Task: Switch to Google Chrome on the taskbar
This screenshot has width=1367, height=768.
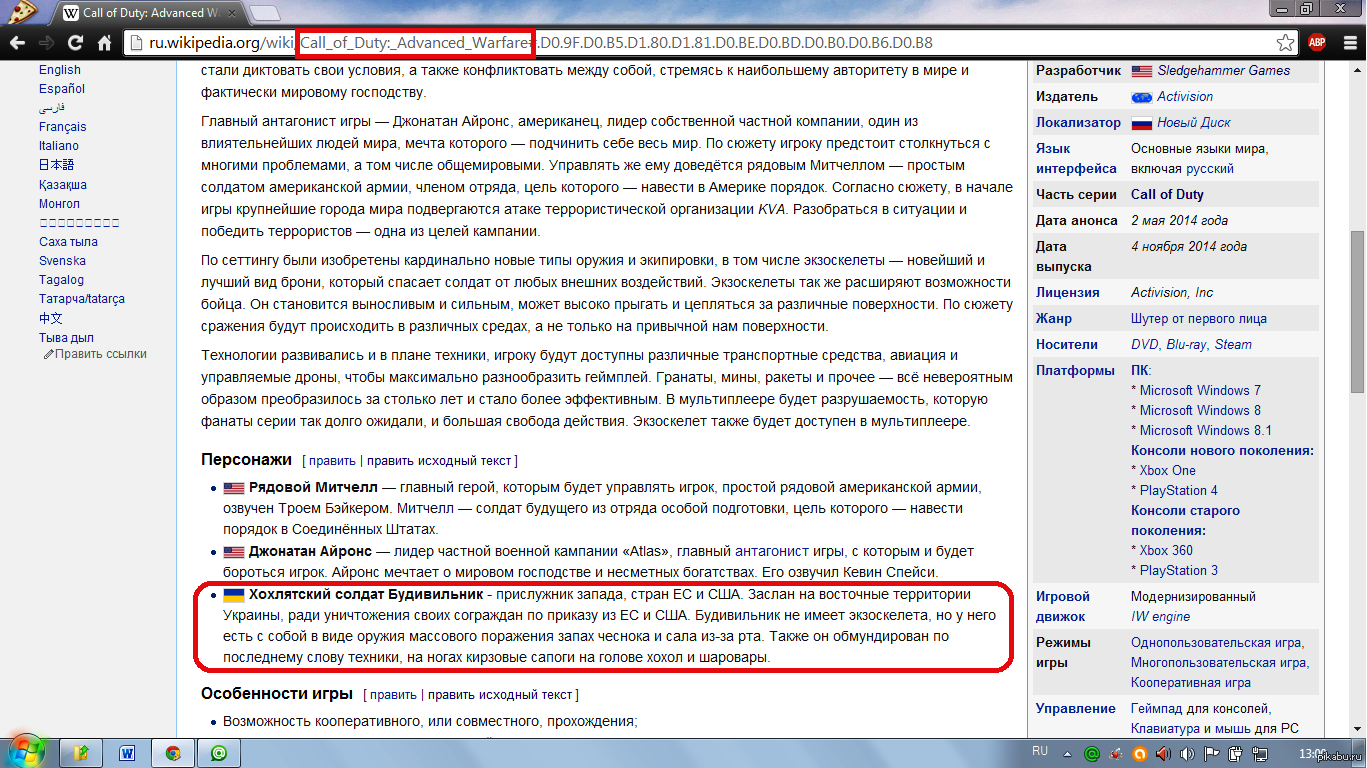Action: [173, 753]
